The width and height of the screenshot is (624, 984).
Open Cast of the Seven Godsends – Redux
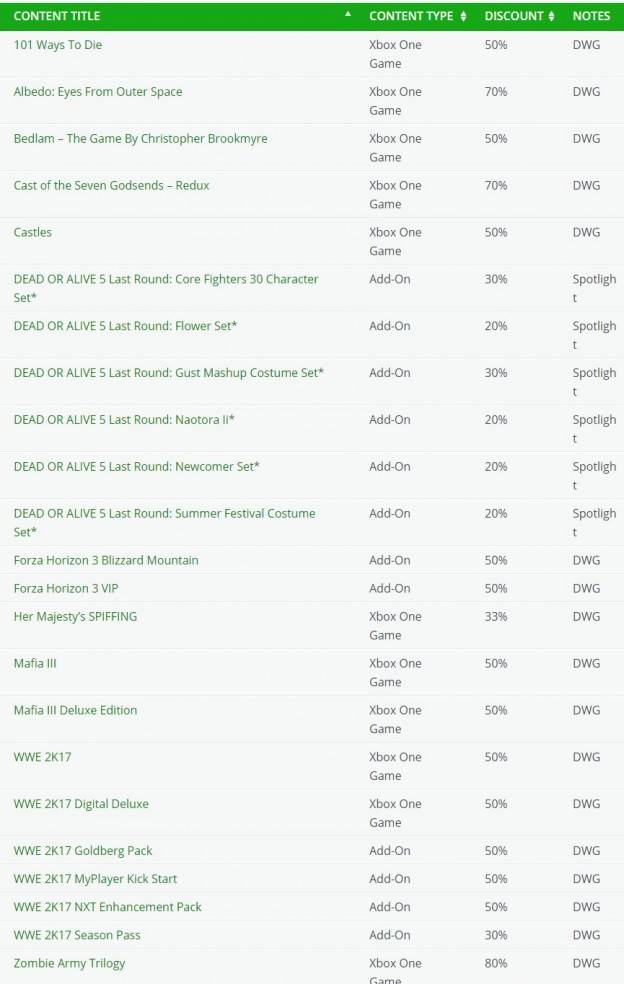point(112,185)
